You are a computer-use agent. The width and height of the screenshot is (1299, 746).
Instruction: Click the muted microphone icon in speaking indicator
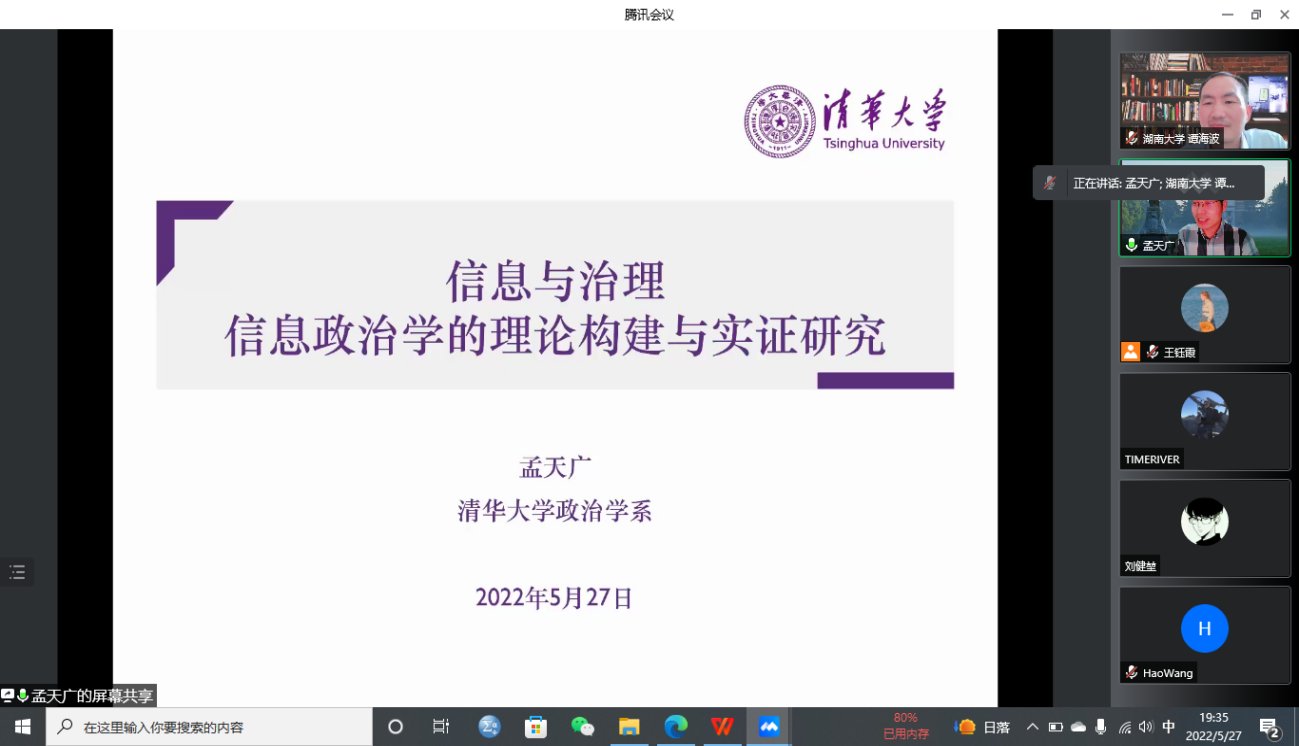[x=1050, y=183]
